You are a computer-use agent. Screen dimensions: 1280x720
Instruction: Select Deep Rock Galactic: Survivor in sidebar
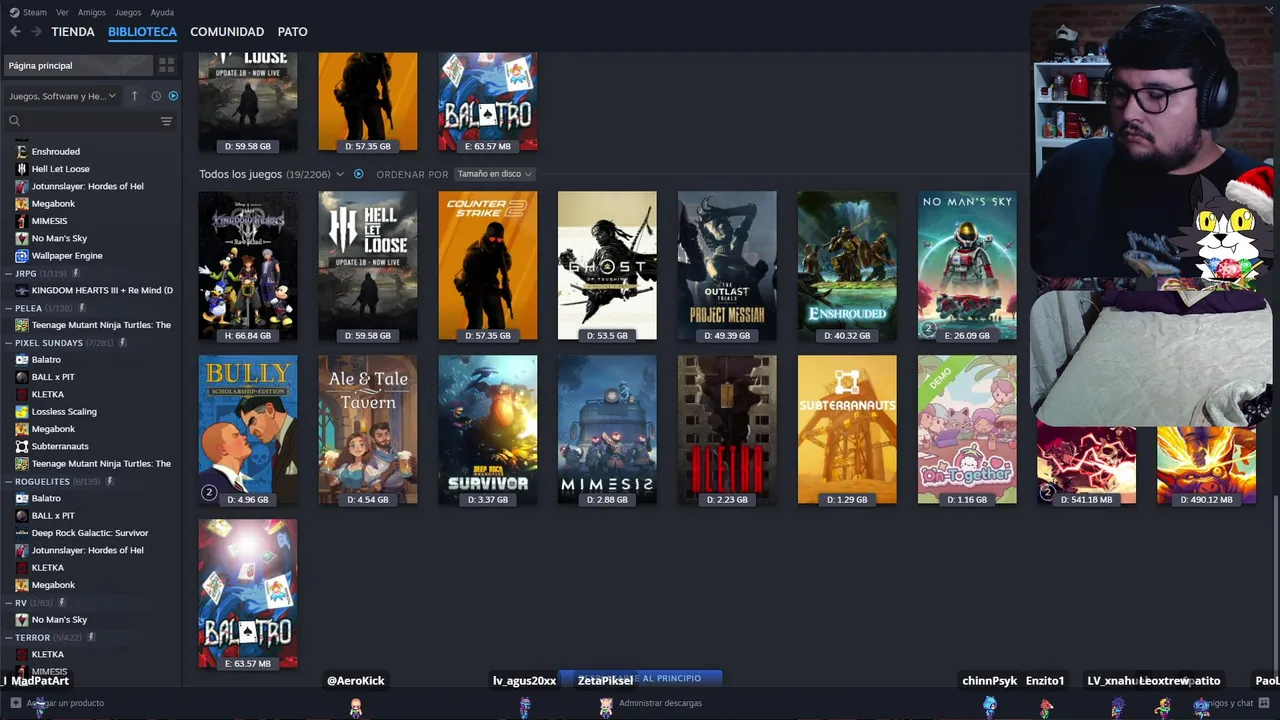point(90,533)
